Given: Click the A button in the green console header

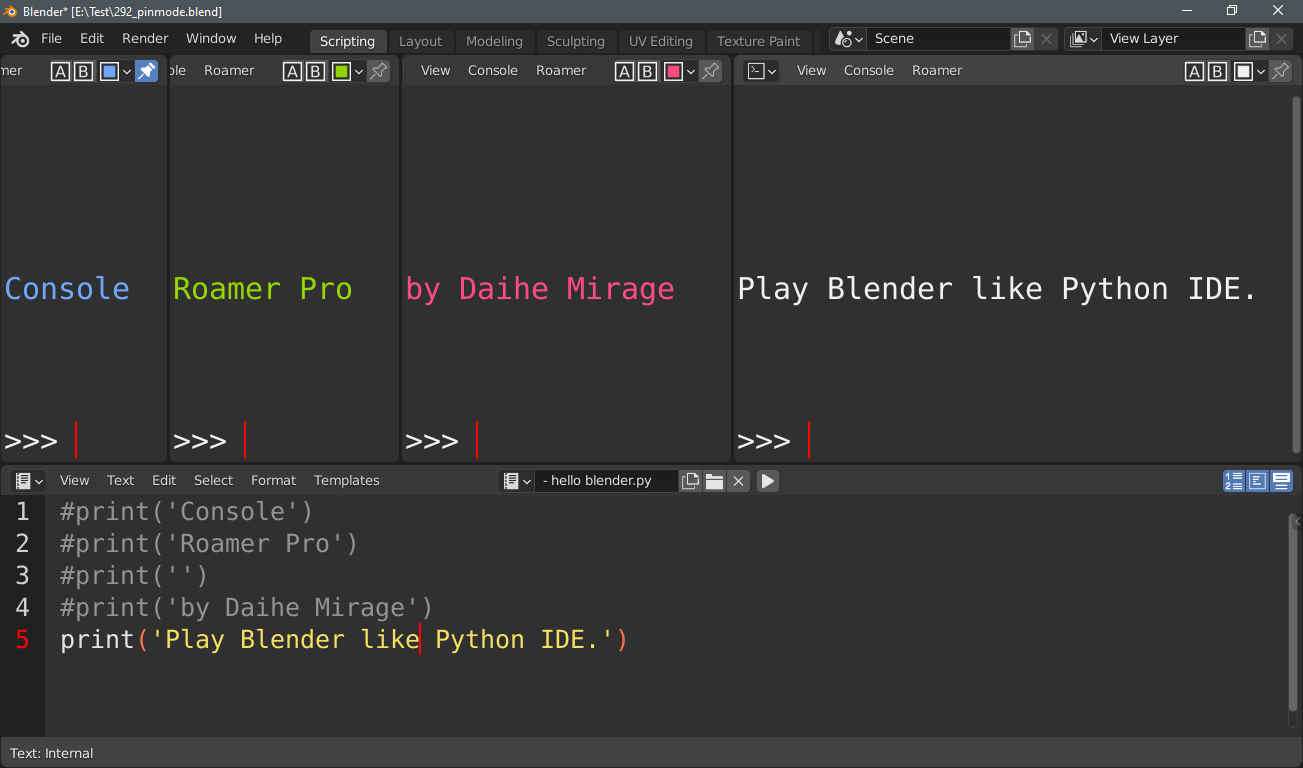Looking at the screenshot, I should click(x=293, y=71).
